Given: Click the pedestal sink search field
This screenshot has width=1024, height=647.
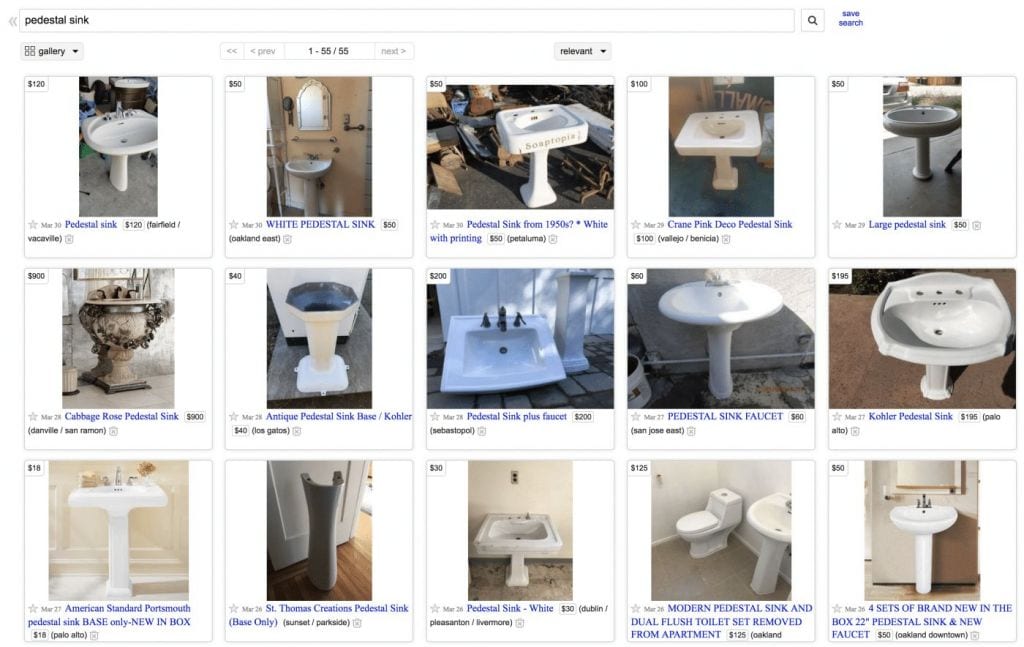Looking at the screenshot, I should 406,20.
